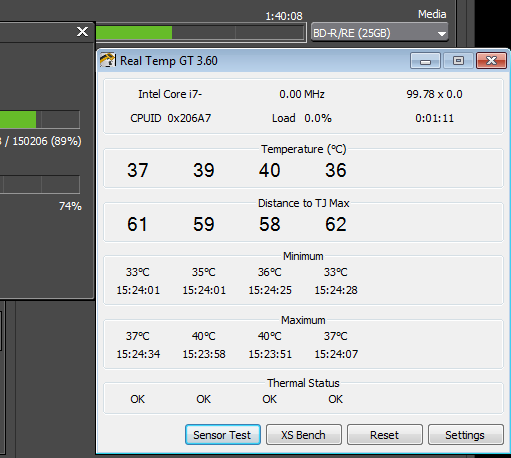Screen dimensions: 511x458
Task: Click the TJ Max distance 58
Action: [x=270, y=224]
